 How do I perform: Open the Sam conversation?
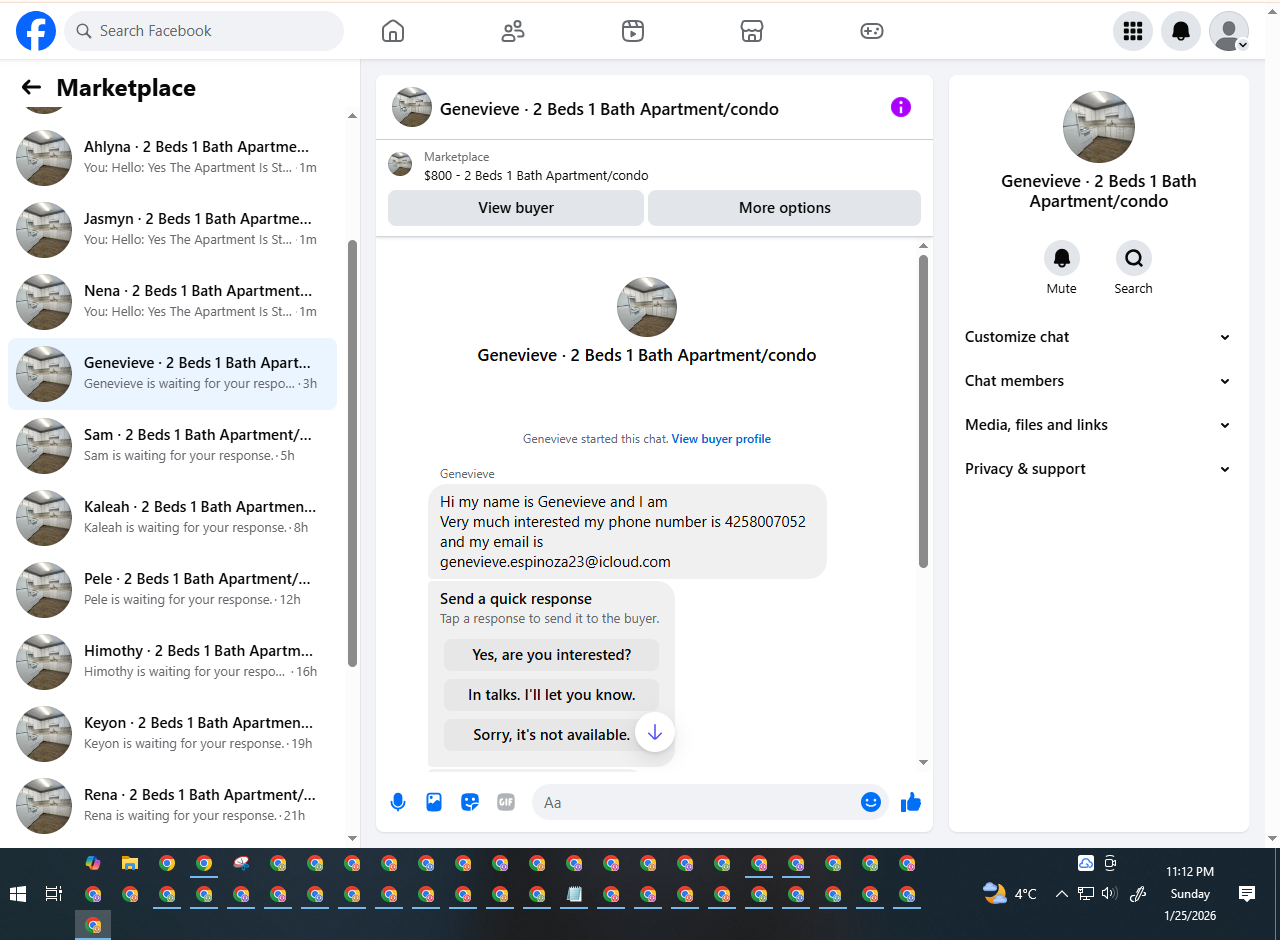tap(172, 446)
